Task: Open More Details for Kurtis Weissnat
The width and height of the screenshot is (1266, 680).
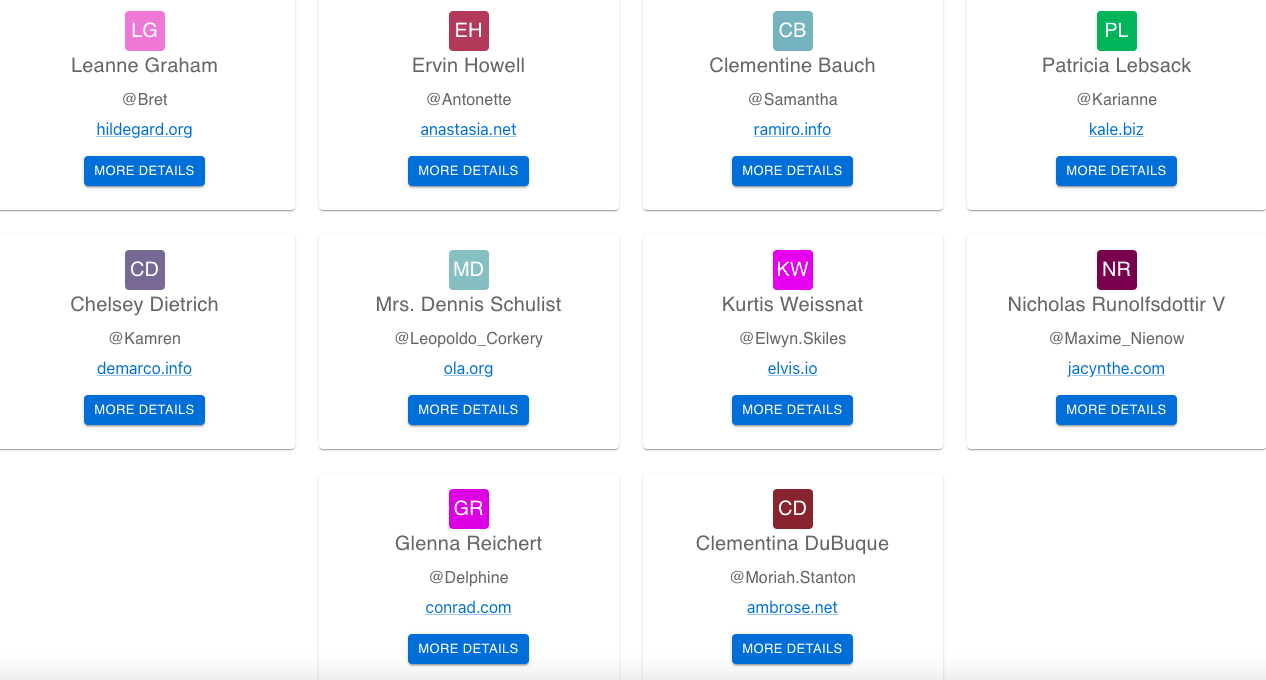Action: [x=793, y=410]
